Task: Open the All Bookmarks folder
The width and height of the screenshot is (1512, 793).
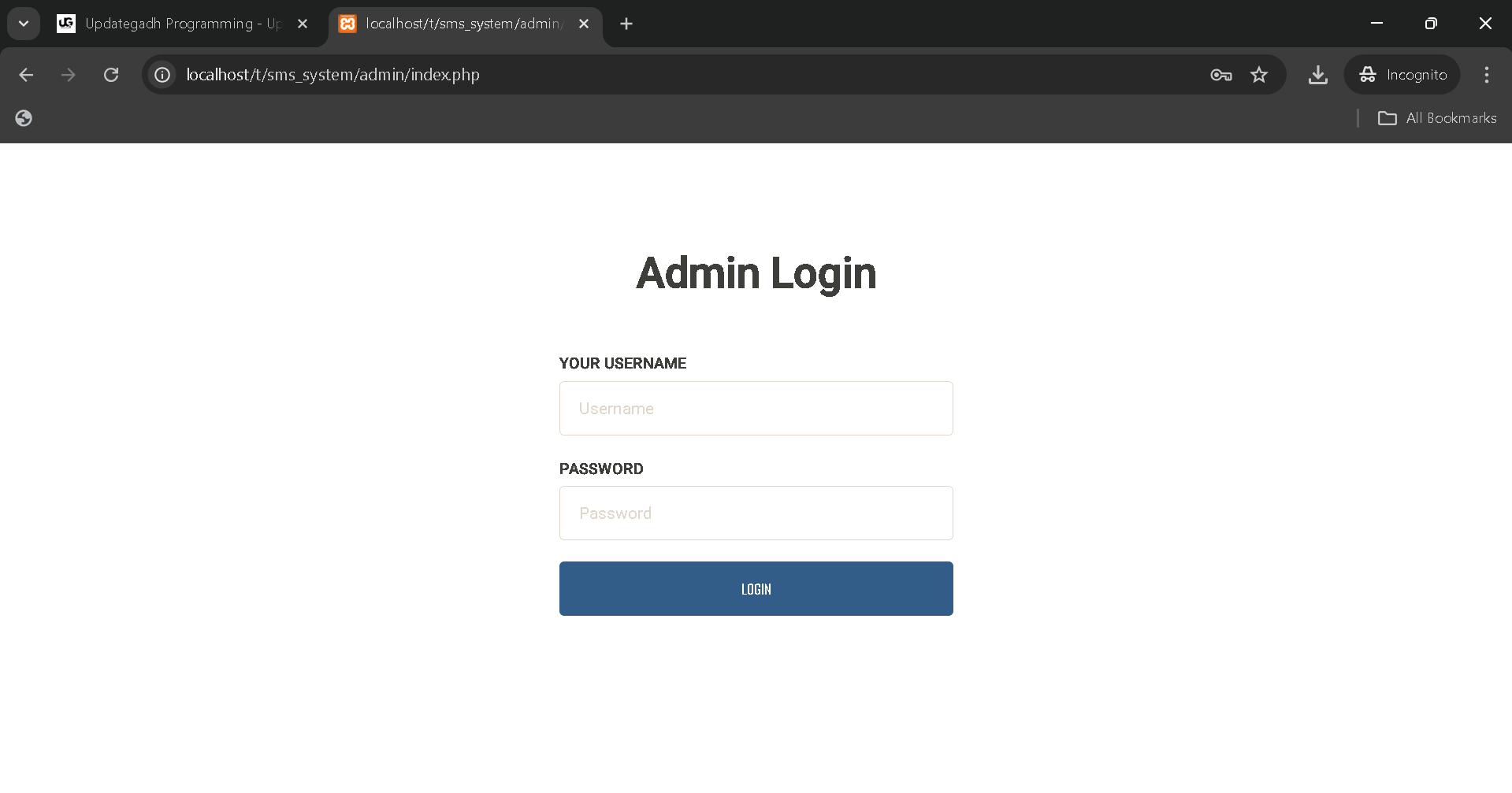Action: click(1437, 118)
